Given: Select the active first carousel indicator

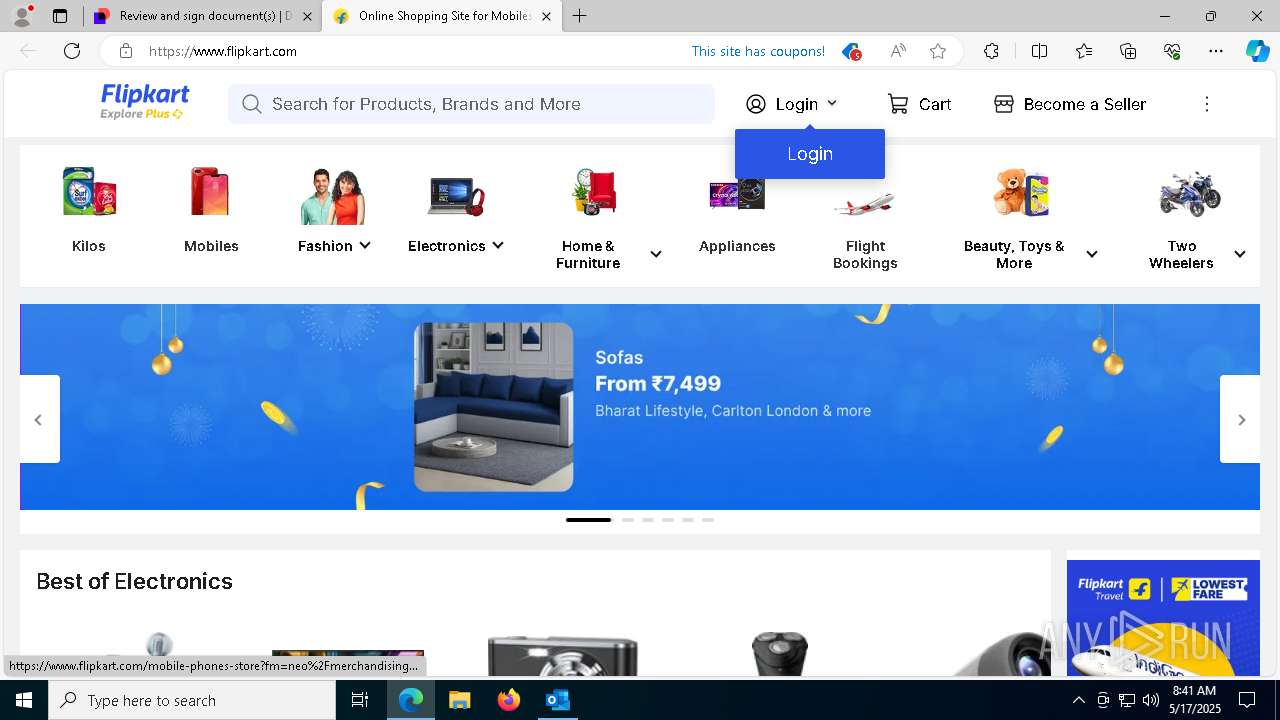Looking at the screenshot, I should click(x=588, y=520).
